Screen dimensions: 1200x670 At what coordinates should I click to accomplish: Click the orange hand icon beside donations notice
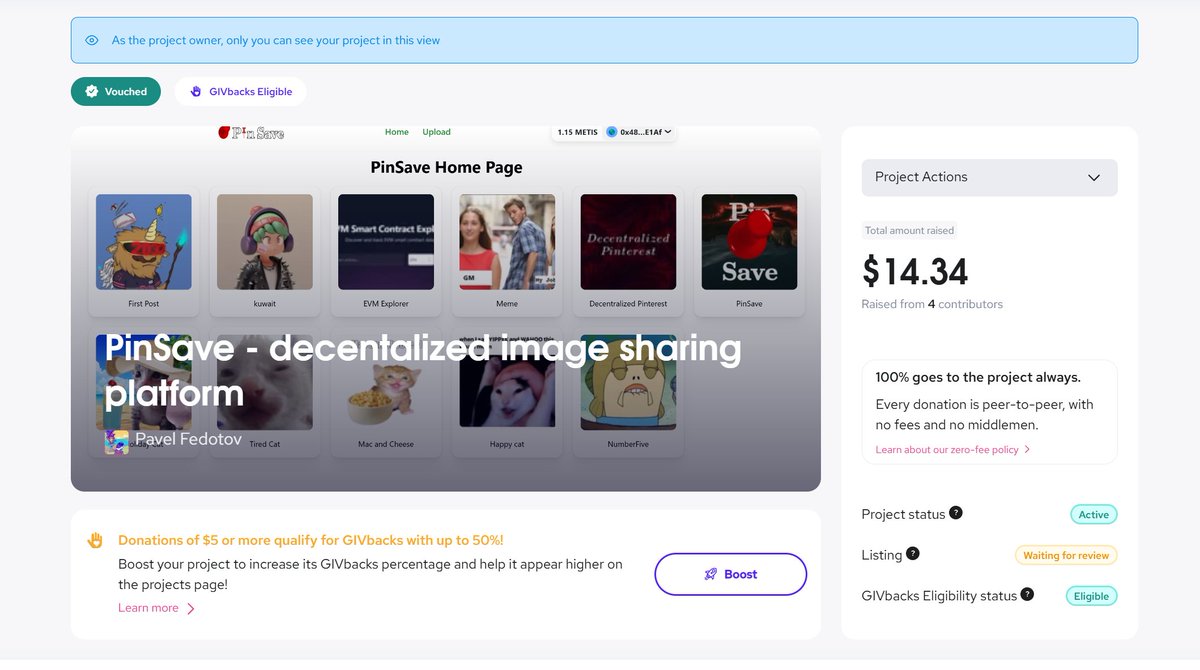[96, 540]
